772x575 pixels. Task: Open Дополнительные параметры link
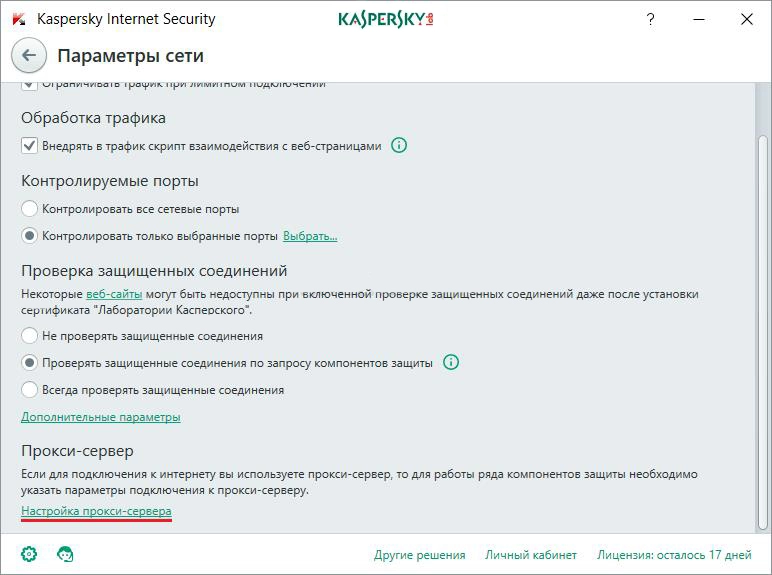pos(100,417)
